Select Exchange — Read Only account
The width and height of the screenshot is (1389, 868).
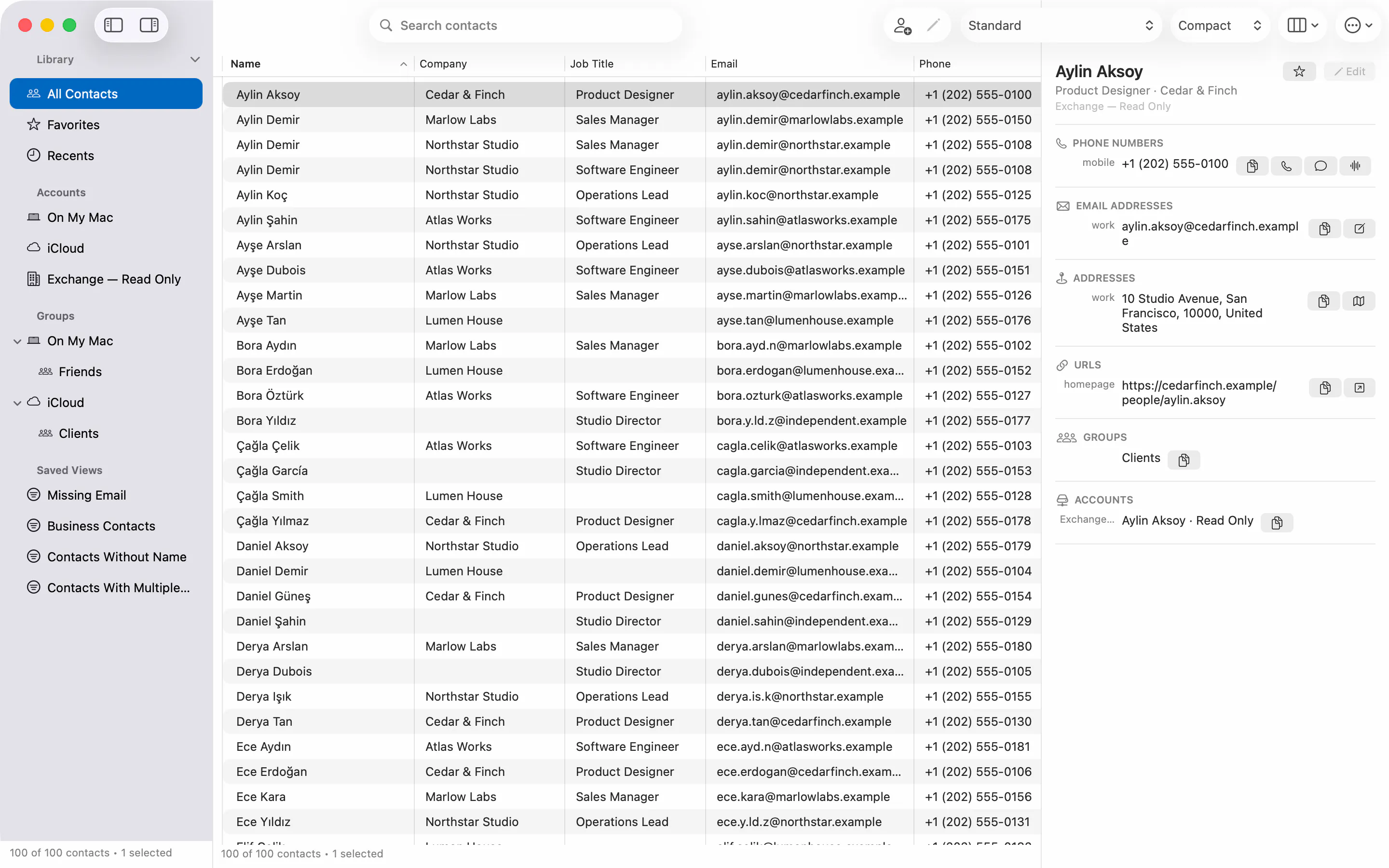point(106,279)
